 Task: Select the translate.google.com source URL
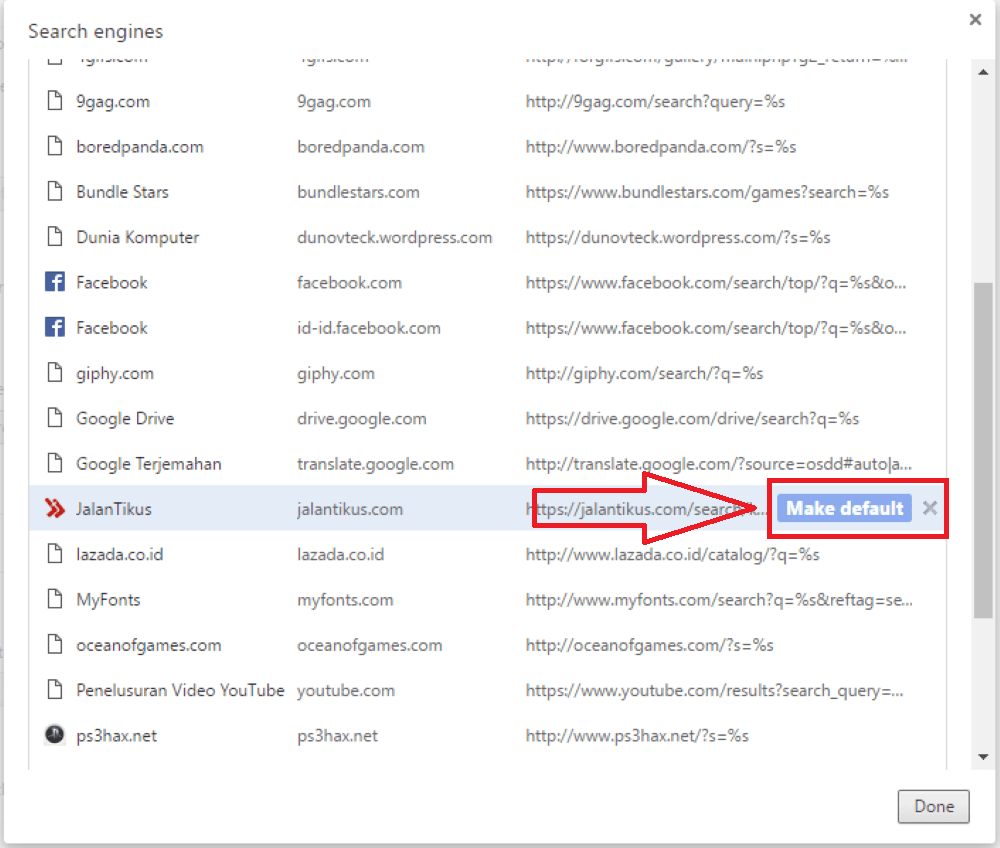[719, 464]
